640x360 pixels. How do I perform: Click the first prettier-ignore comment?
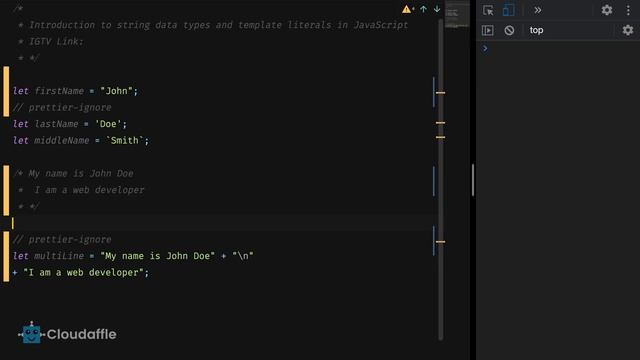tap(62, 108)
